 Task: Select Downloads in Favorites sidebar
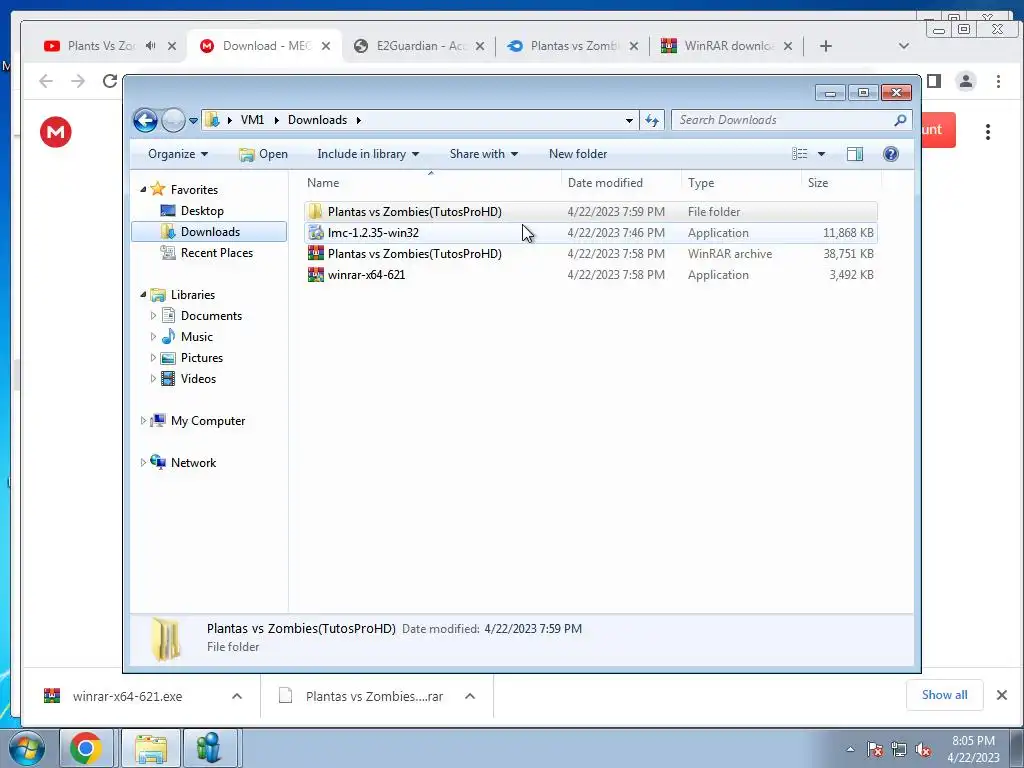point(209,232)
